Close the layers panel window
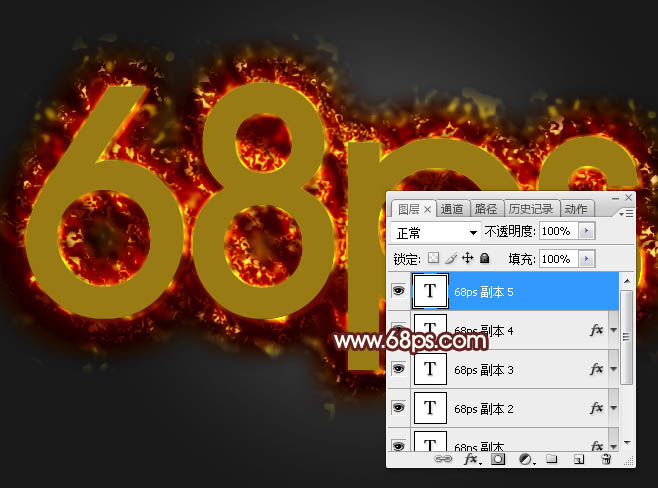658x488 pixels. [x=628, y=197]
